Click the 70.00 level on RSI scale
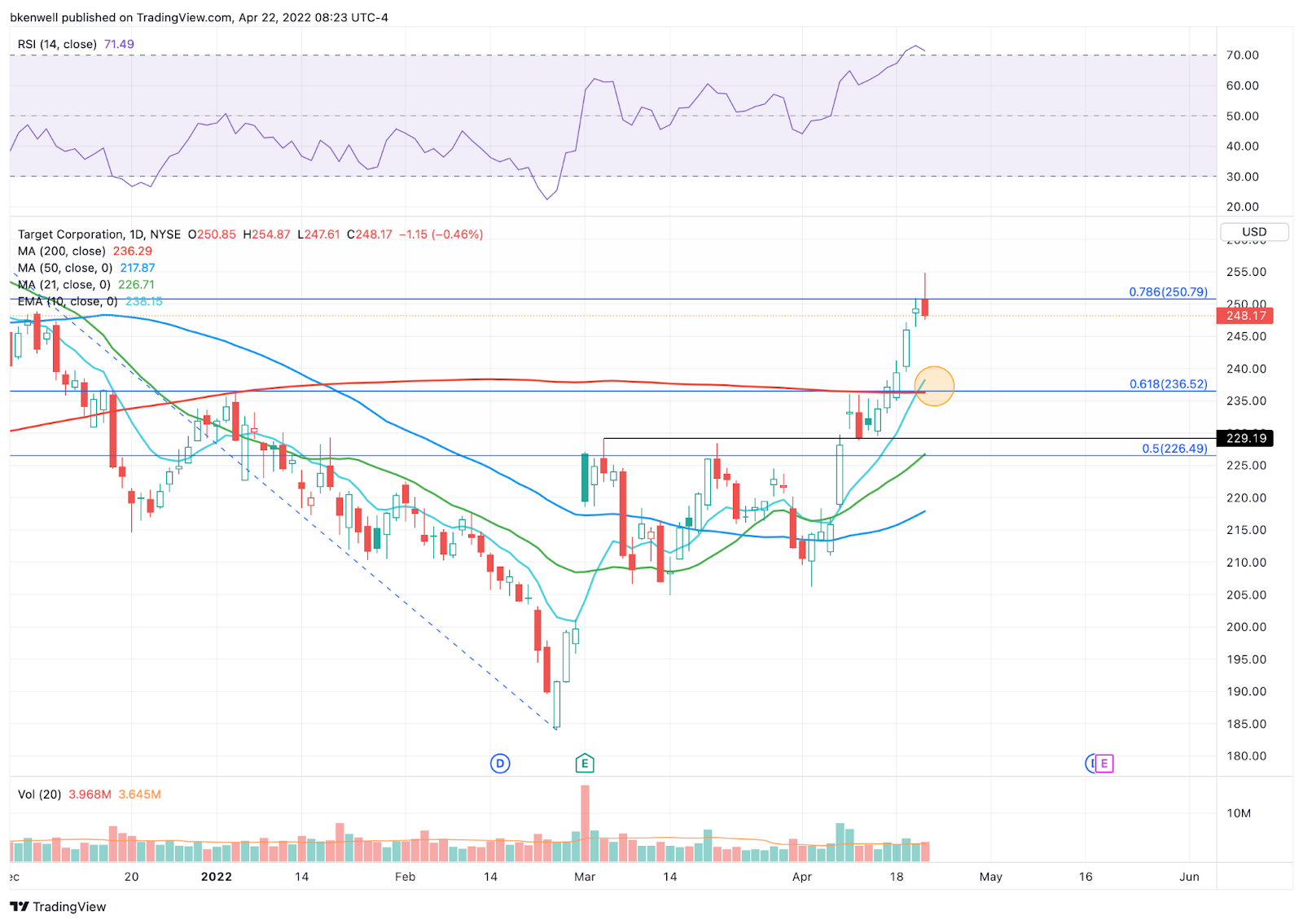Screen dimensions: 1303x924 pos(1243,55)
